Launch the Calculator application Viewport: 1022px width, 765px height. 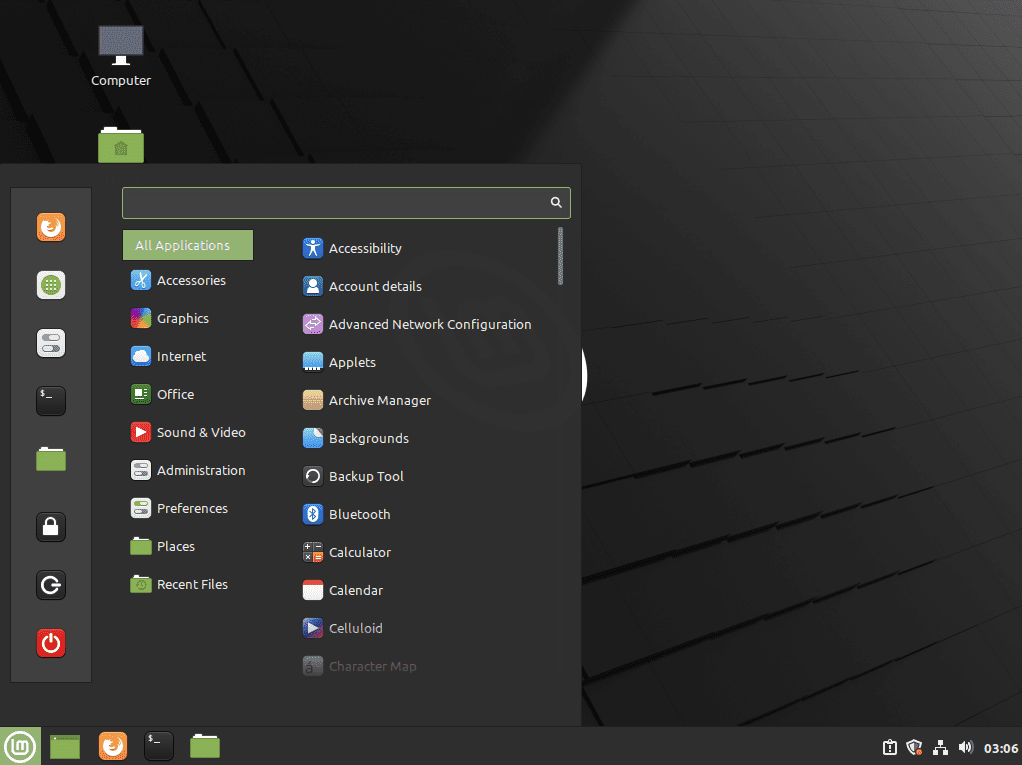click(x=361, y=552)
